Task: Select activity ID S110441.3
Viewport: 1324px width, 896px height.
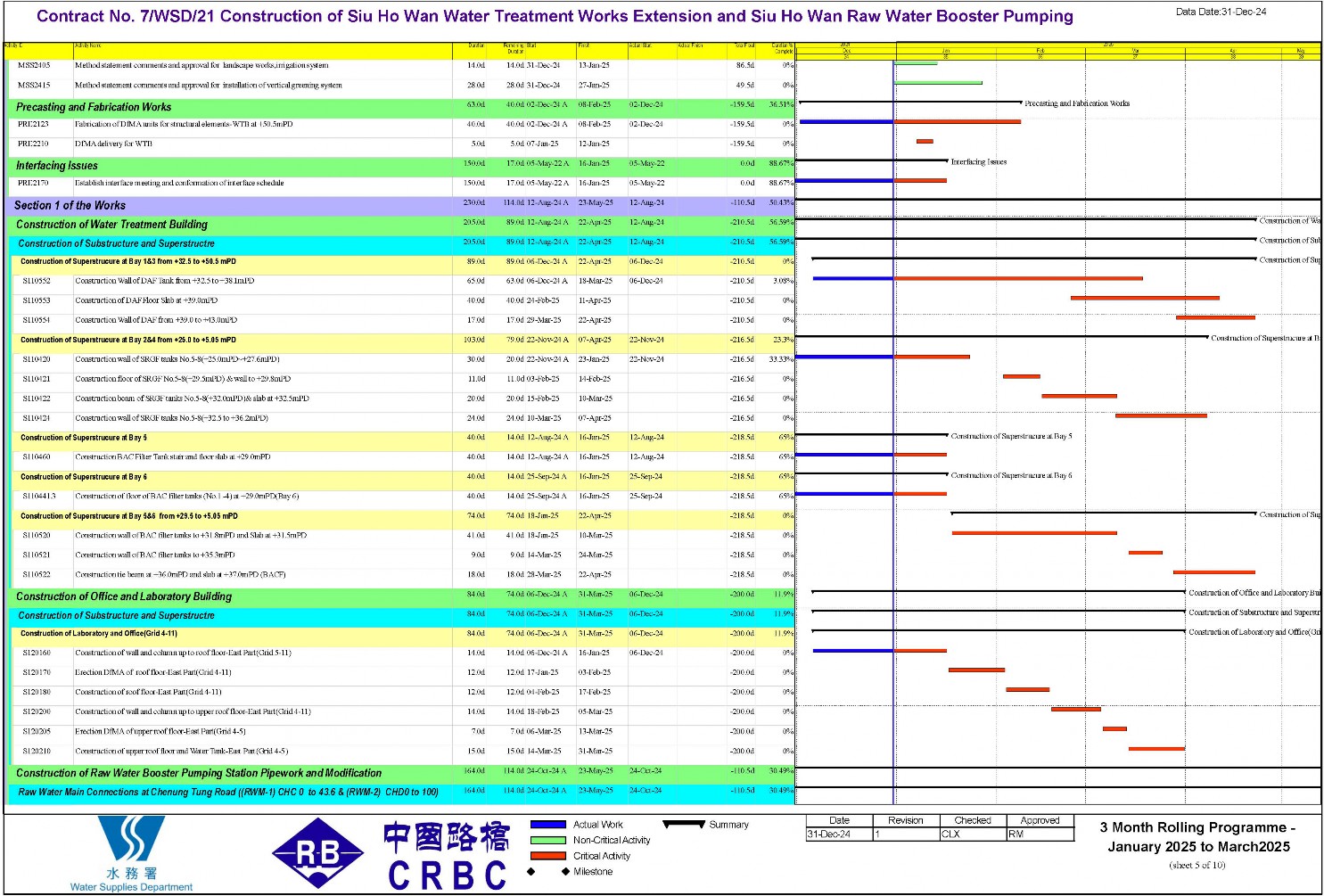Action: 39,497
